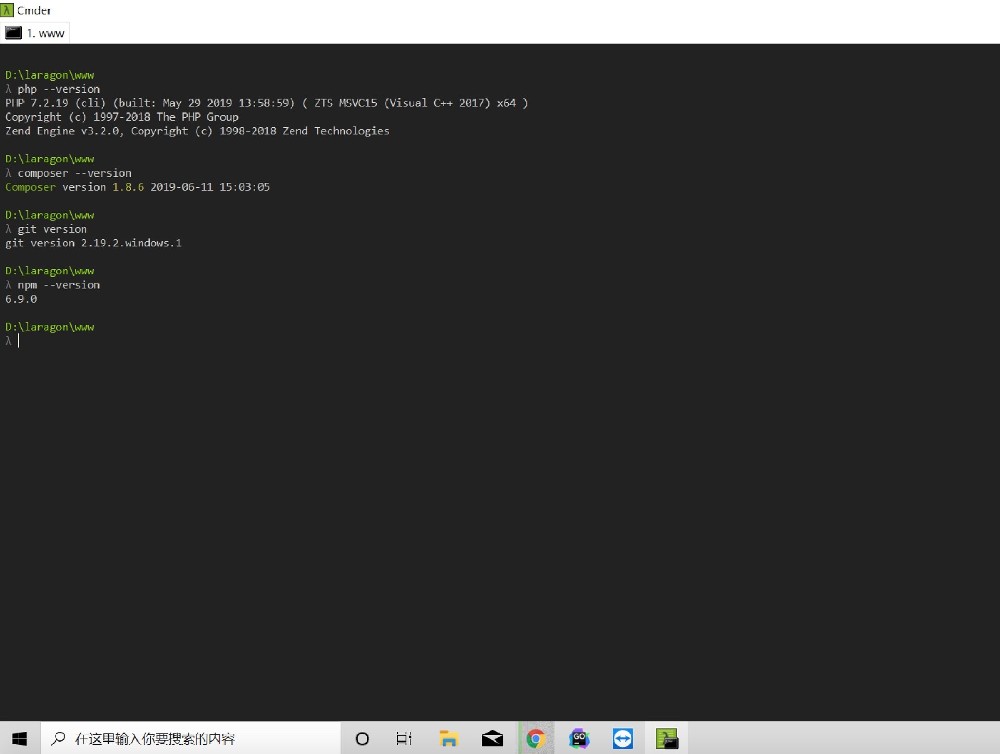The height and width of the screenshot is (754, 1000).
Task: Click the Cmder terminal icon in taskbar
Action: [x=666, y=739]
